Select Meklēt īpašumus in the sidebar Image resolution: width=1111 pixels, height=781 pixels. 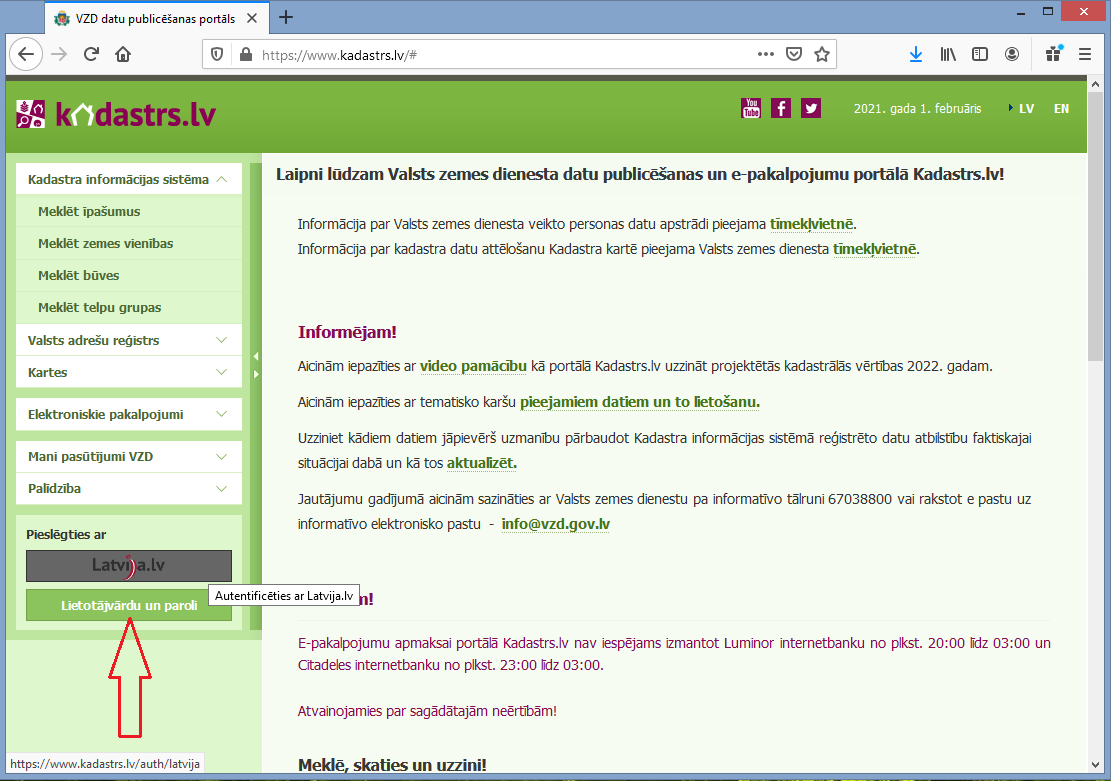pyautogui.click(x=89, y=212)
